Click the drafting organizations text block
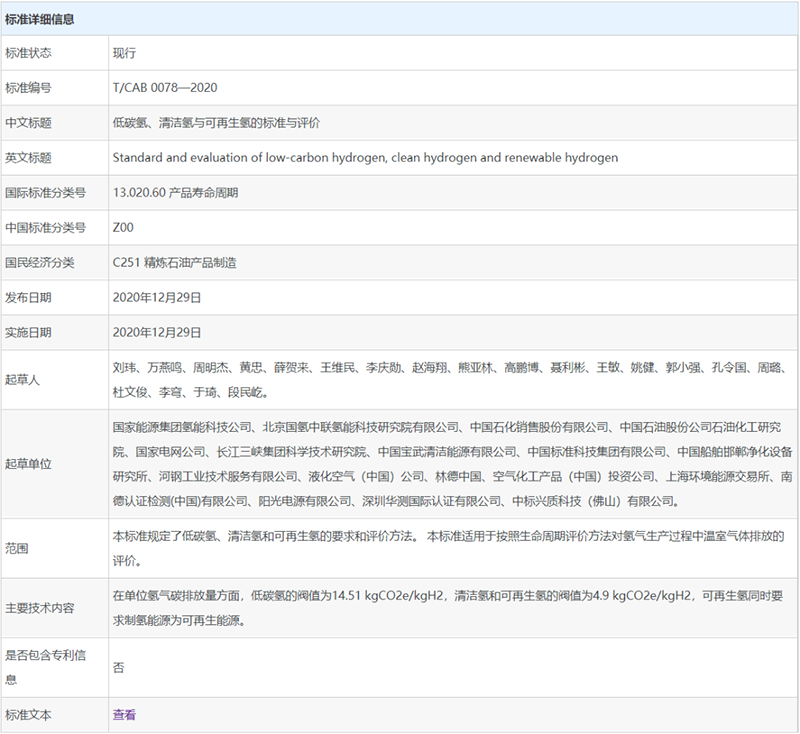800x734 pixels. pos(452,463)
